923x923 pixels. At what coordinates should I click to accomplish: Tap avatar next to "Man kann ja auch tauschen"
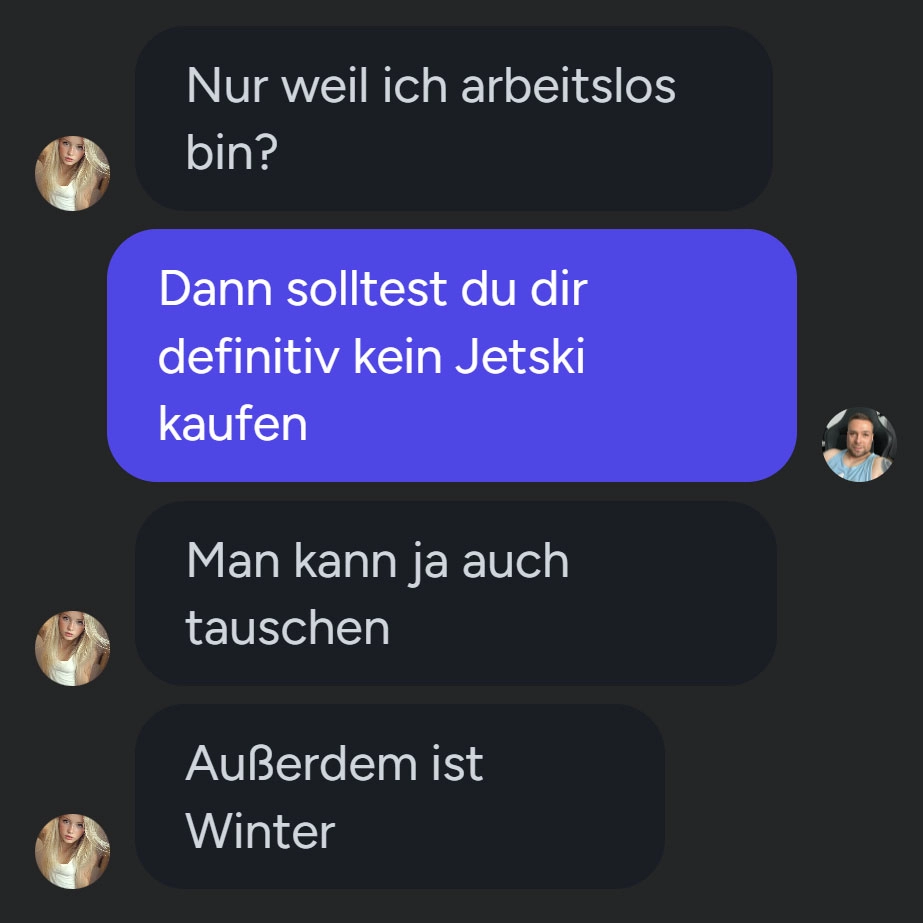pos(72,648)
